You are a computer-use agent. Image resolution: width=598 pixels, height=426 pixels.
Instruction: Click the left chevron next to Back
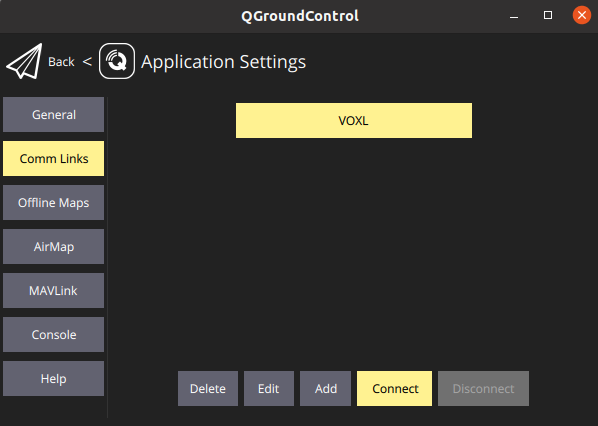[87, 61]
